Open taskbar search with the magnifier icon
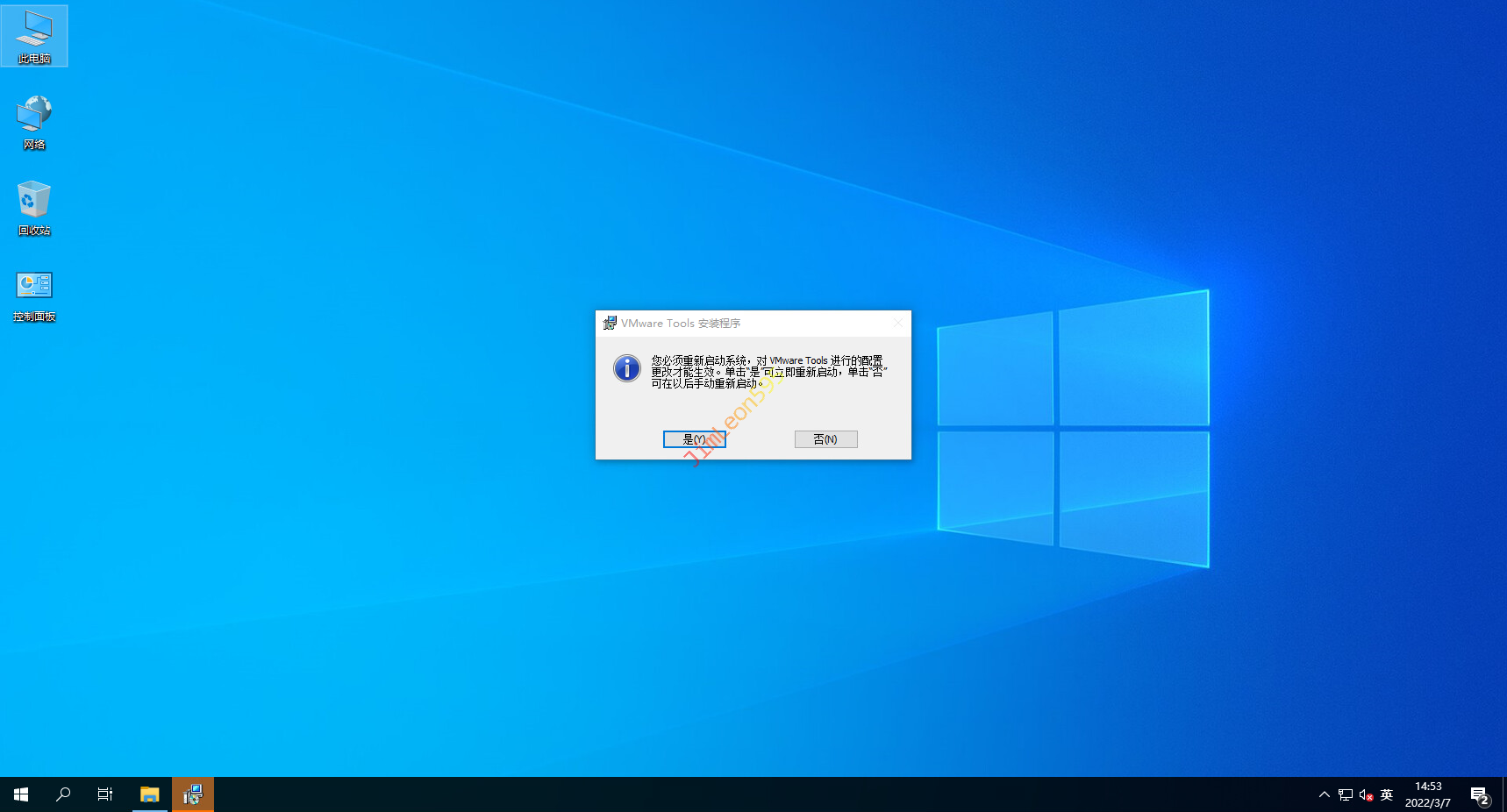Screen dimensions: 1507x812 tap(63, 794)
